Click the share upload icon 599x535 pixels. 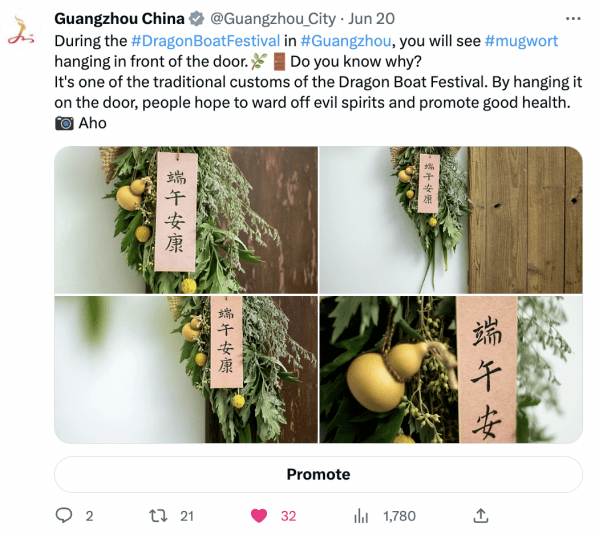[481, 516]
